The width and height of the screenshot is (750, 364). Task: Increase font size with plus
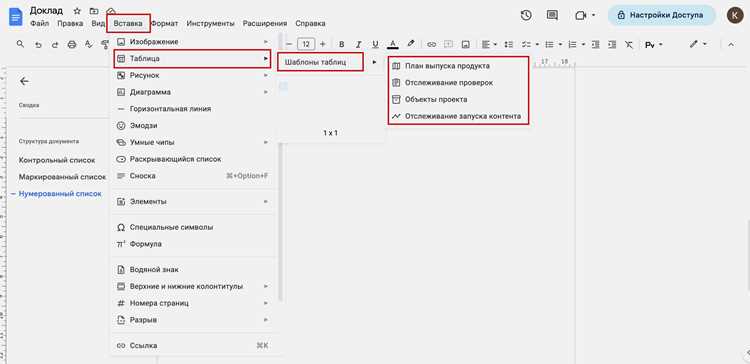tap(322, 44)
